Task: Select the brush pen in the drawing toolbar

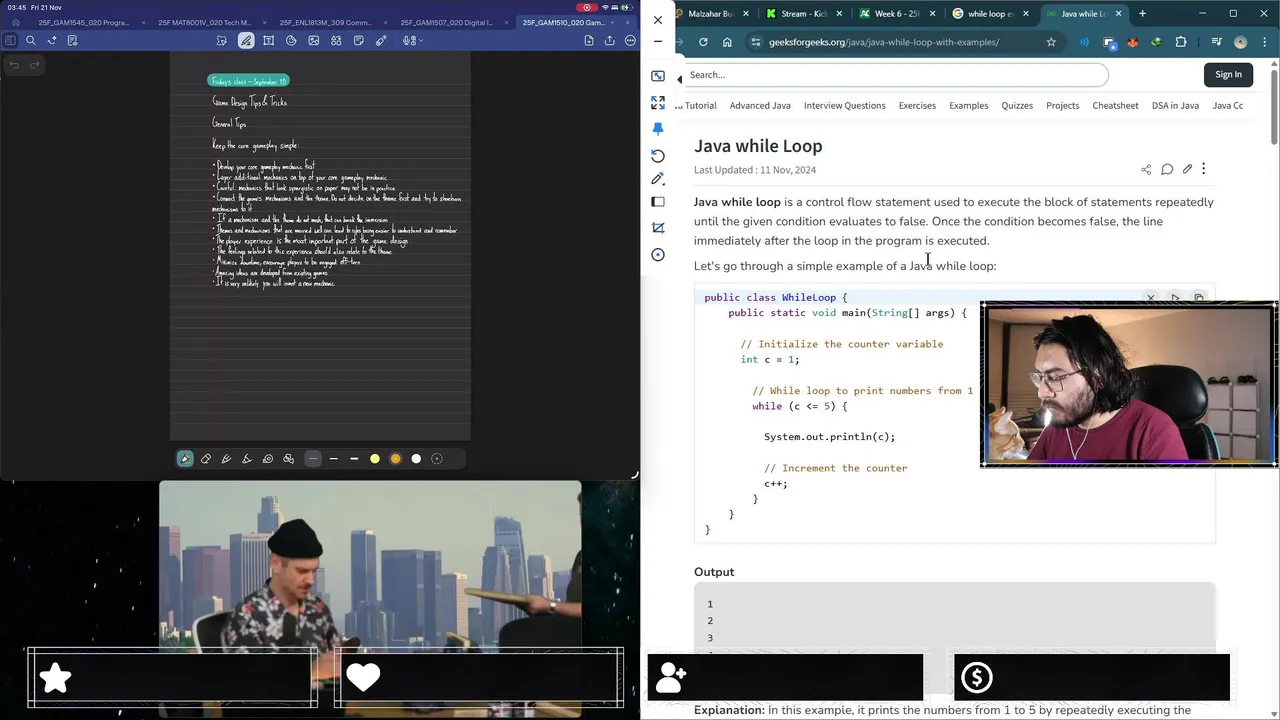Action: (x=226, y=459)
